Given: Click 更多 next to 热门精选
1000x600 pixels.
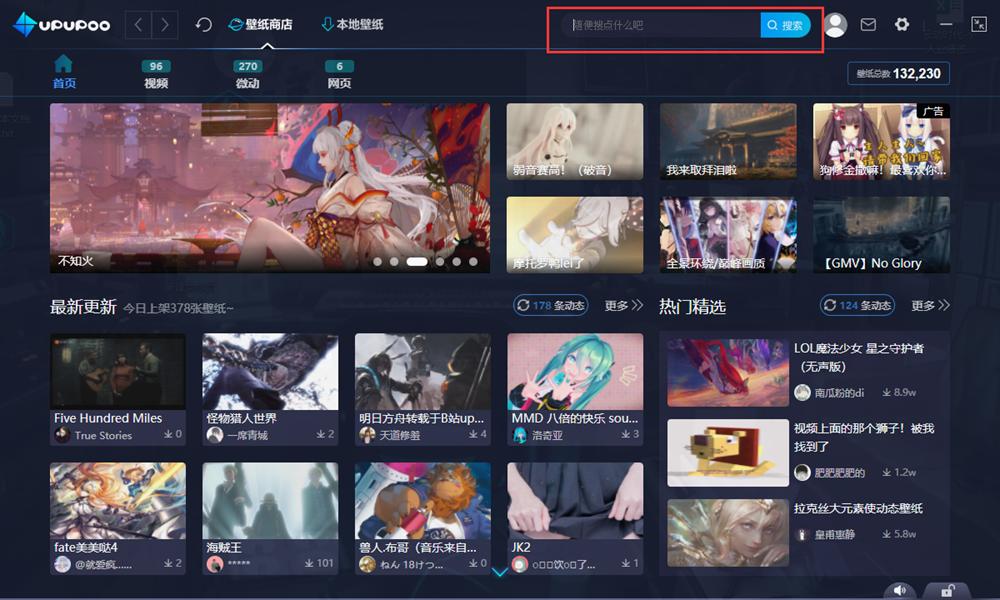Looking at the screenshot, I should click(930, 305).
